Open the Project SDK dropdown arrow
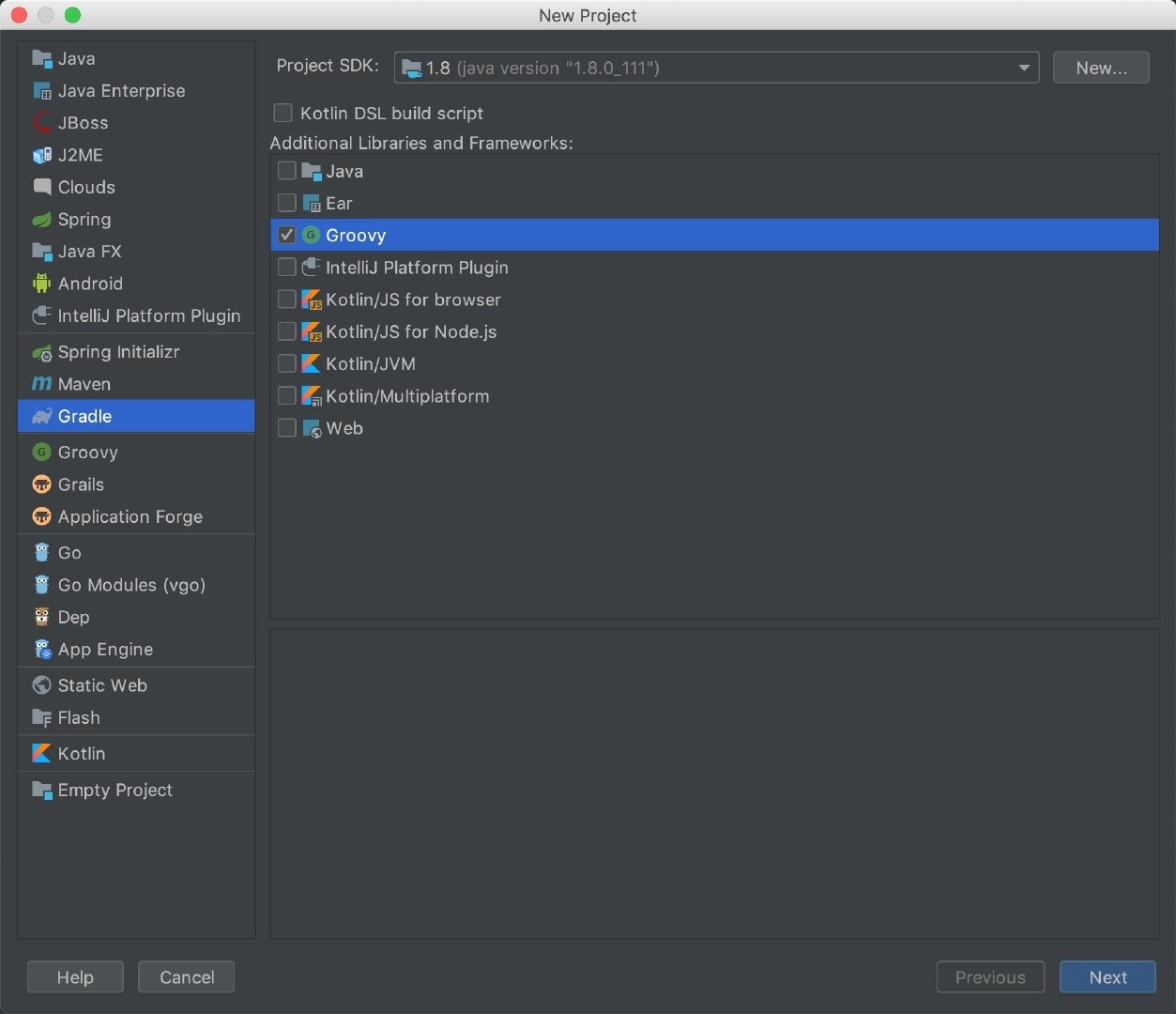 click(x=1024, y=68)
